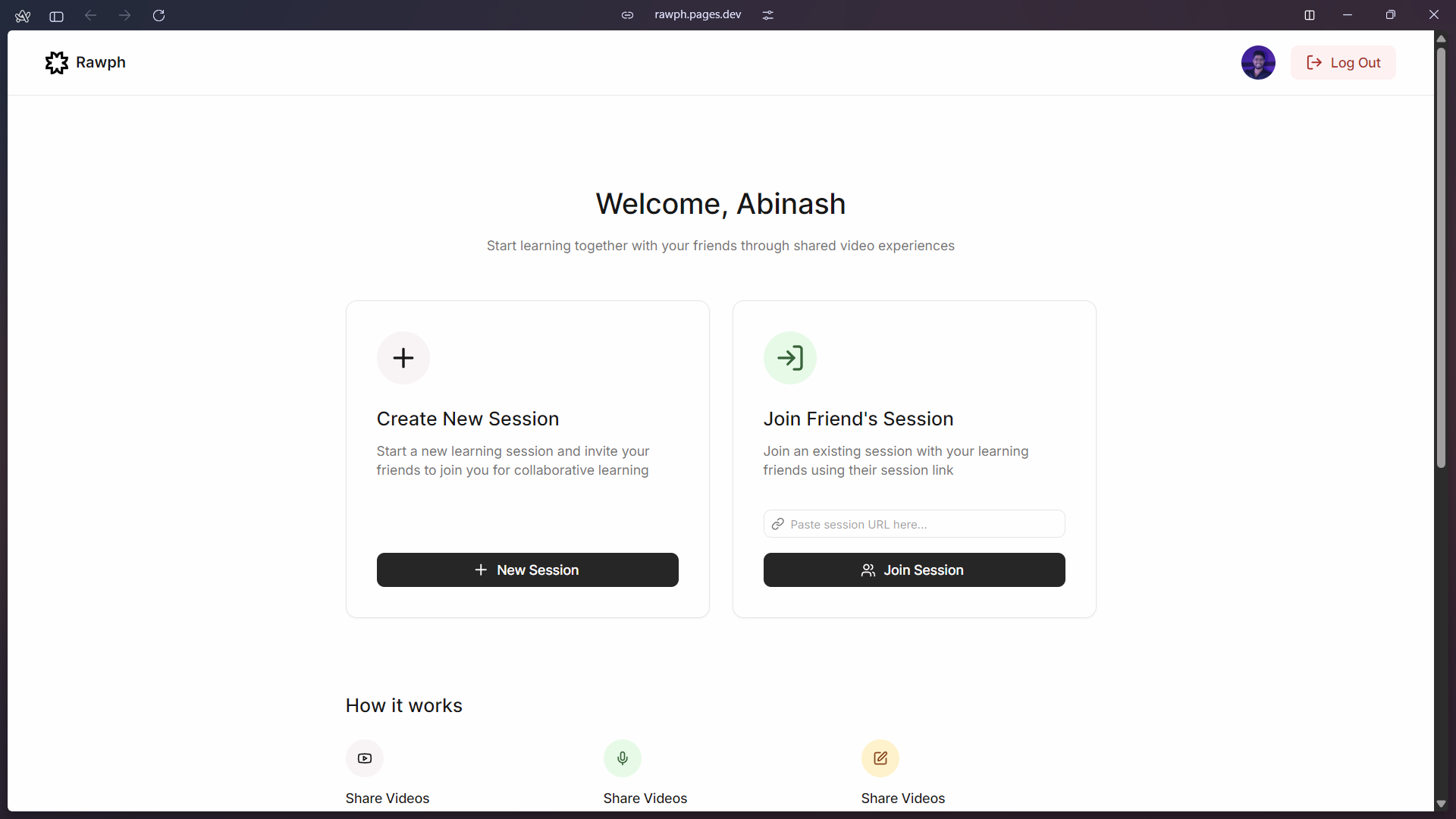This screenshot has height=819, width=1456.
Task: Click the browser refresh icon
Action: pos(159,14)
